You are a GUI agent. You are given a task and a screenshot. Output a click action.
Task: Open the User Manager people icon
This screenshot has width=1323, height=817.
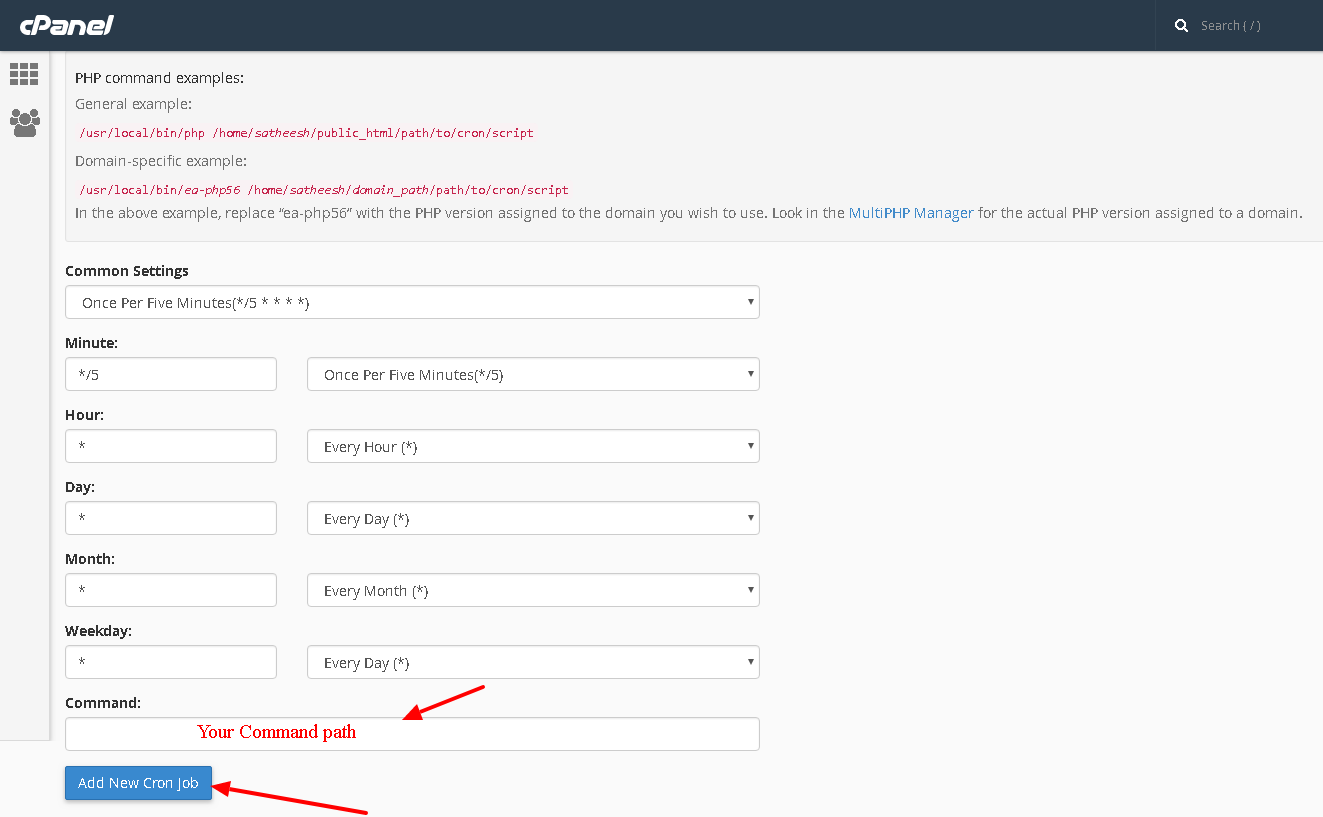click(x=24, y=122)
